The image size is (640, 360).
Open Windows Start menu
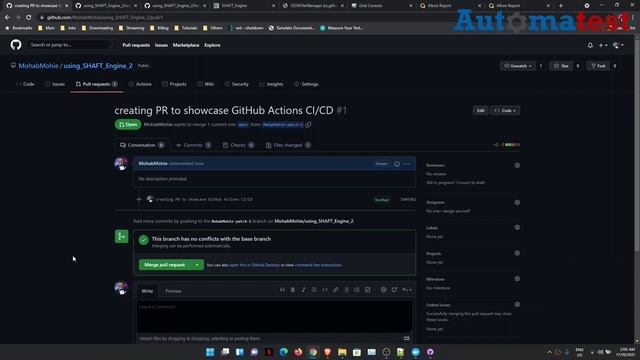(210, 352)
